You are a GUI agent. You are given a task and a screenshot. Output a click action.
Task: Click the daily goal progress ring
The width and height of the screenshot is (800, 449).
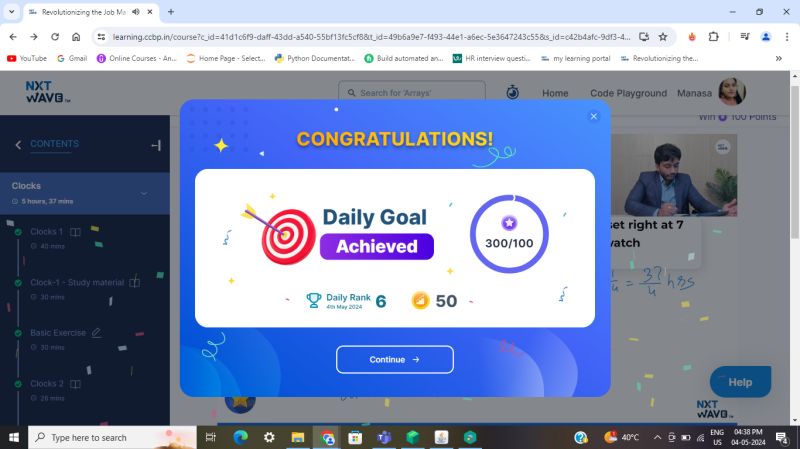[x=509, y=234]
